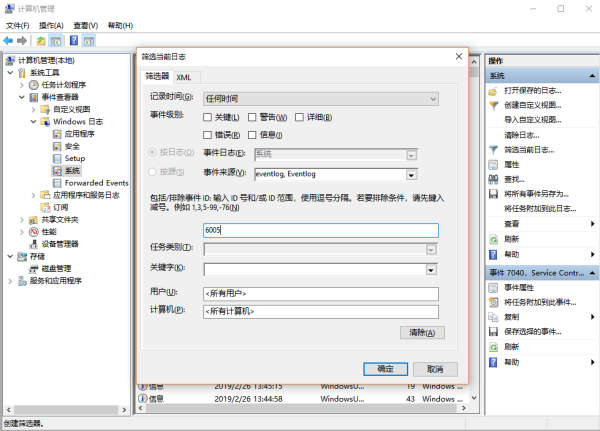600x431 pixels.
Task: Click the 查找 binoculars icon
Action: (493, 179)
